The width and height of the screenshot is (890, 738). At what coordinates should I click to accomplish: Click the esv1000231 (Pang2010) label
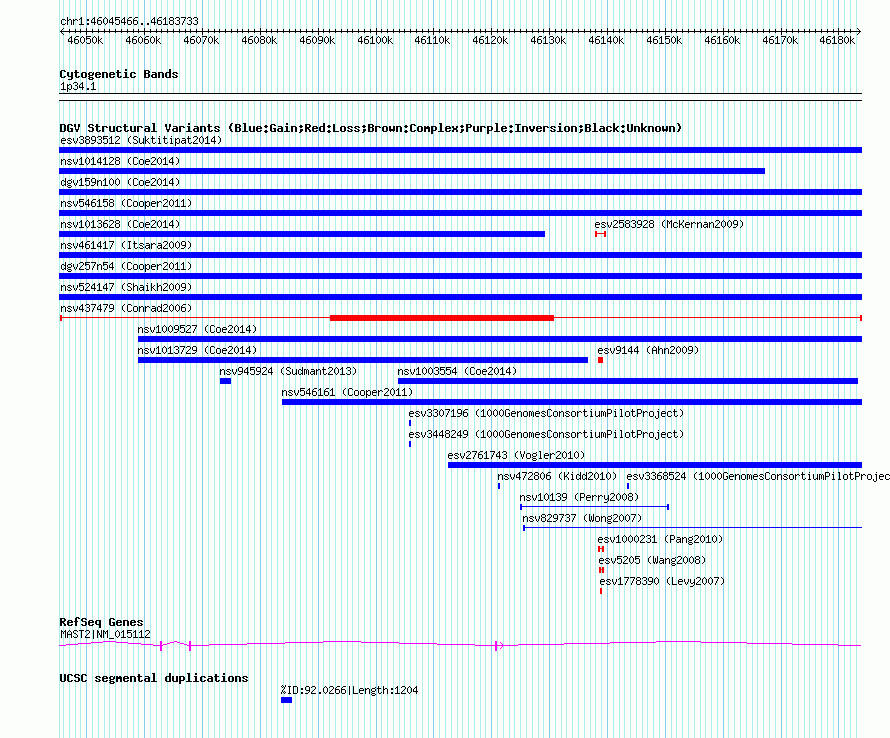click(661, 539)
